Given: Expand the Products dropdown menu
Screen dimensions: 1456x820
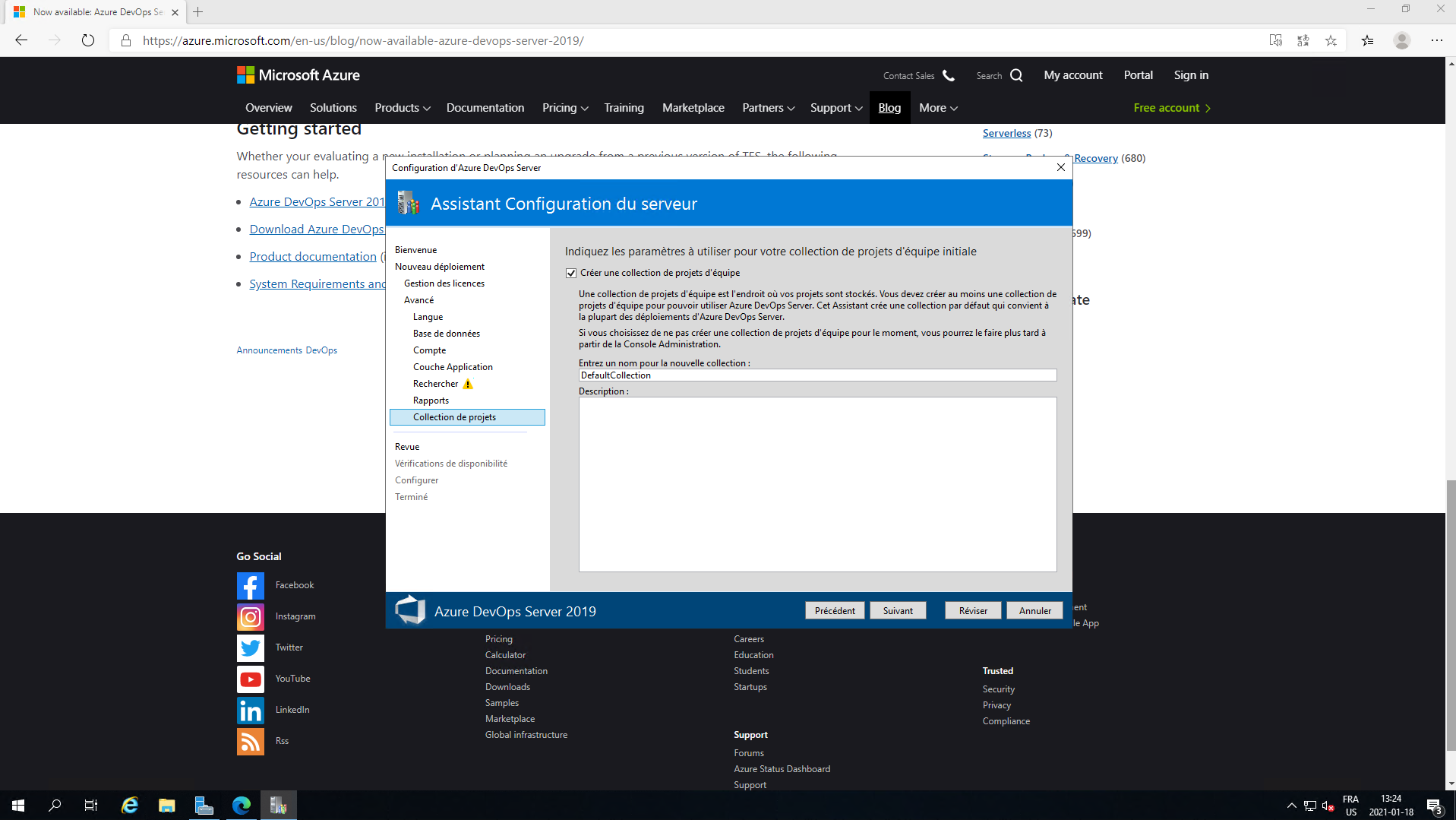Looking at the screenshot, I should pos(402,108).
